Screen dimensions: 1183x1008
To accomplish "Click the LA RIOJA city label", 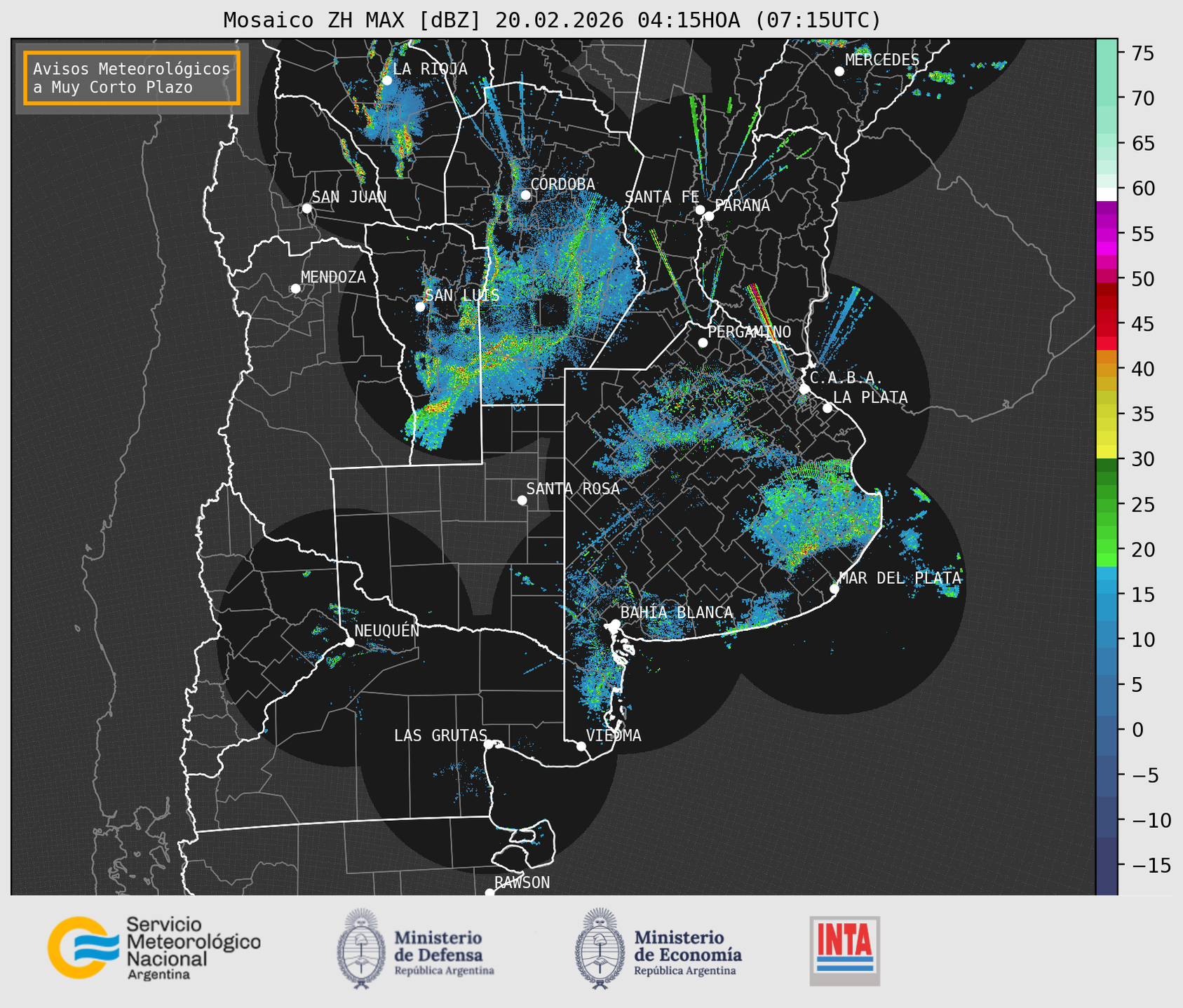I will 430,69.
